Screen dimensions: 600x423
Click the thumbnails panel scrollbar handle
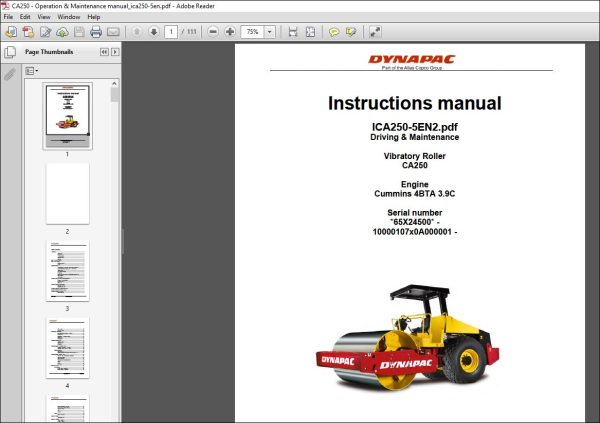[114, 95]
